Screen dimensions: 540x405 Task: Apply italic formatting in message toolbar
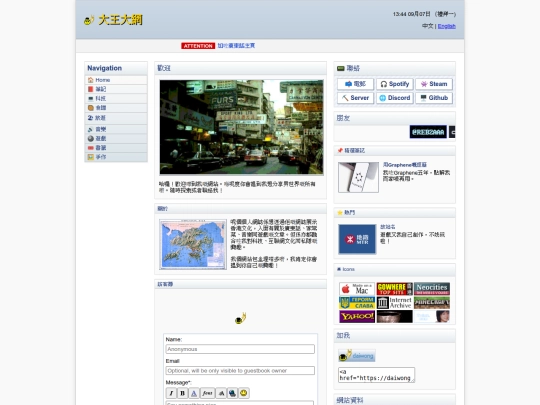click(x=171, y=393)
